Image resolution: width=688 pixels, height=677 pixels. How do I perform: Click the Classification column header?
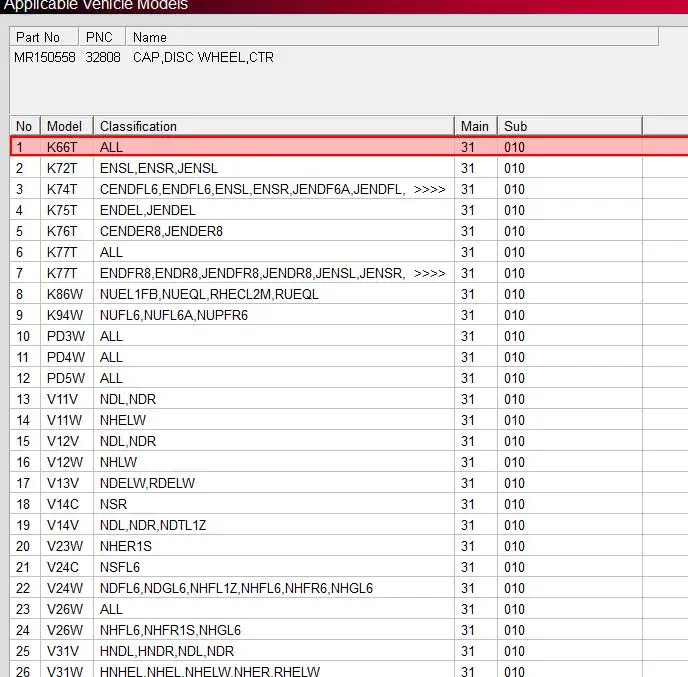click(273, 126)
